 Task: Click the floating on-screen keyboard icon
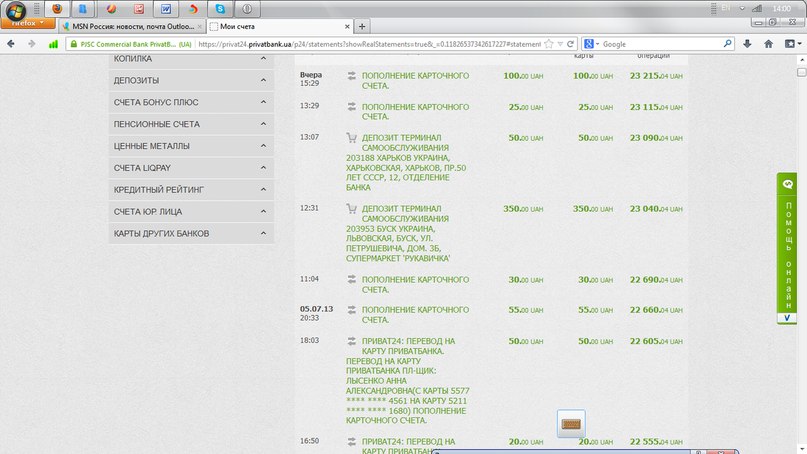click(x=571, y=424)
